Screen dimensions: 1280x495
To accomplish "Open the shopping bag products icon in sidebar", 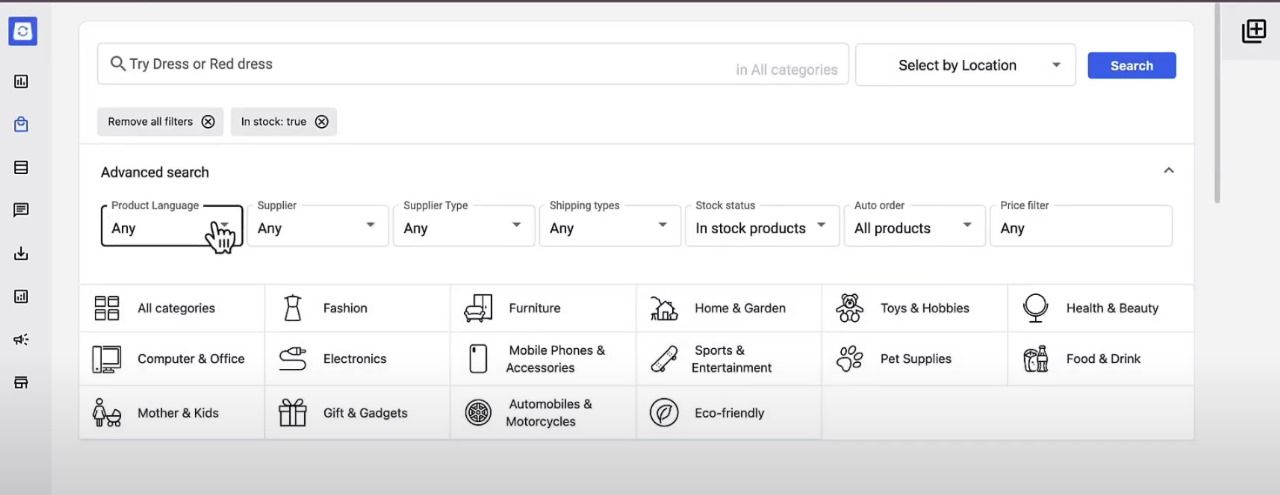I will click(x=21, y=125).
